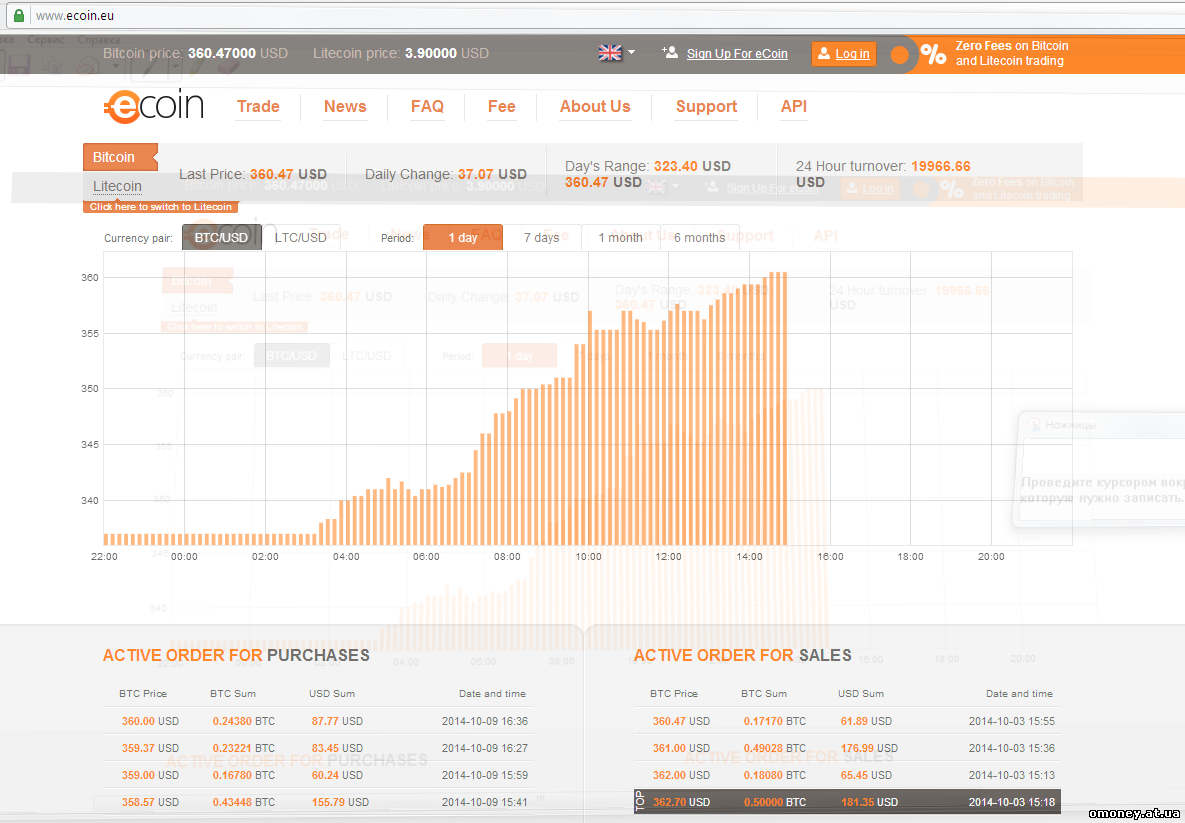Select the highlighted TOP 362.70 USD sales row
The image size is (1185, 823).
pyautogui.click(x=847, y=802)
